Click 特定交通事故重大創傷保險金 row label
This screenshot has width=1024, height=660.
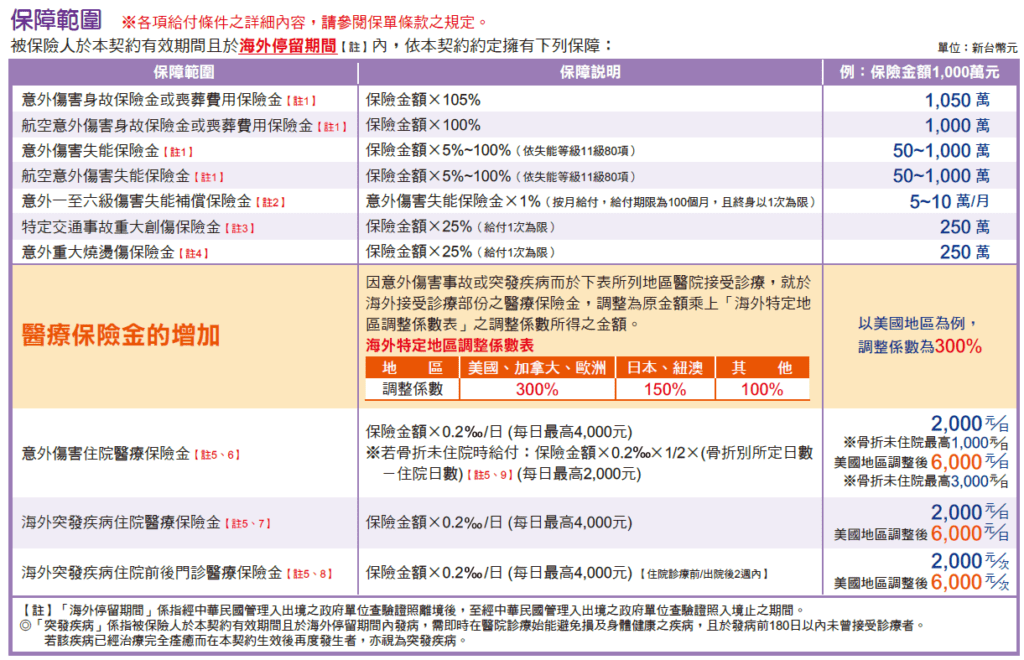121,227
